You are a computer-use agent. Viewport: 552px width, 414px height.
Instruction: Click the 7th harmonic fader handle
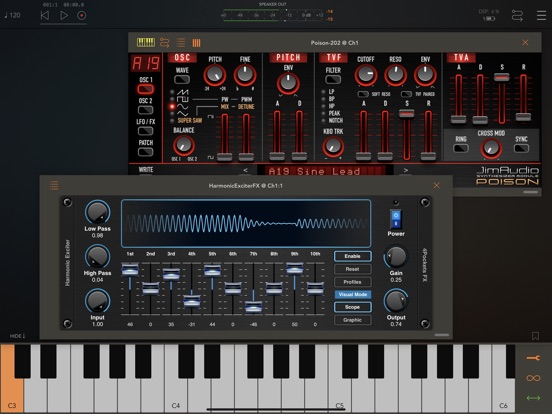pyautogui.click(x=253, y=307)
